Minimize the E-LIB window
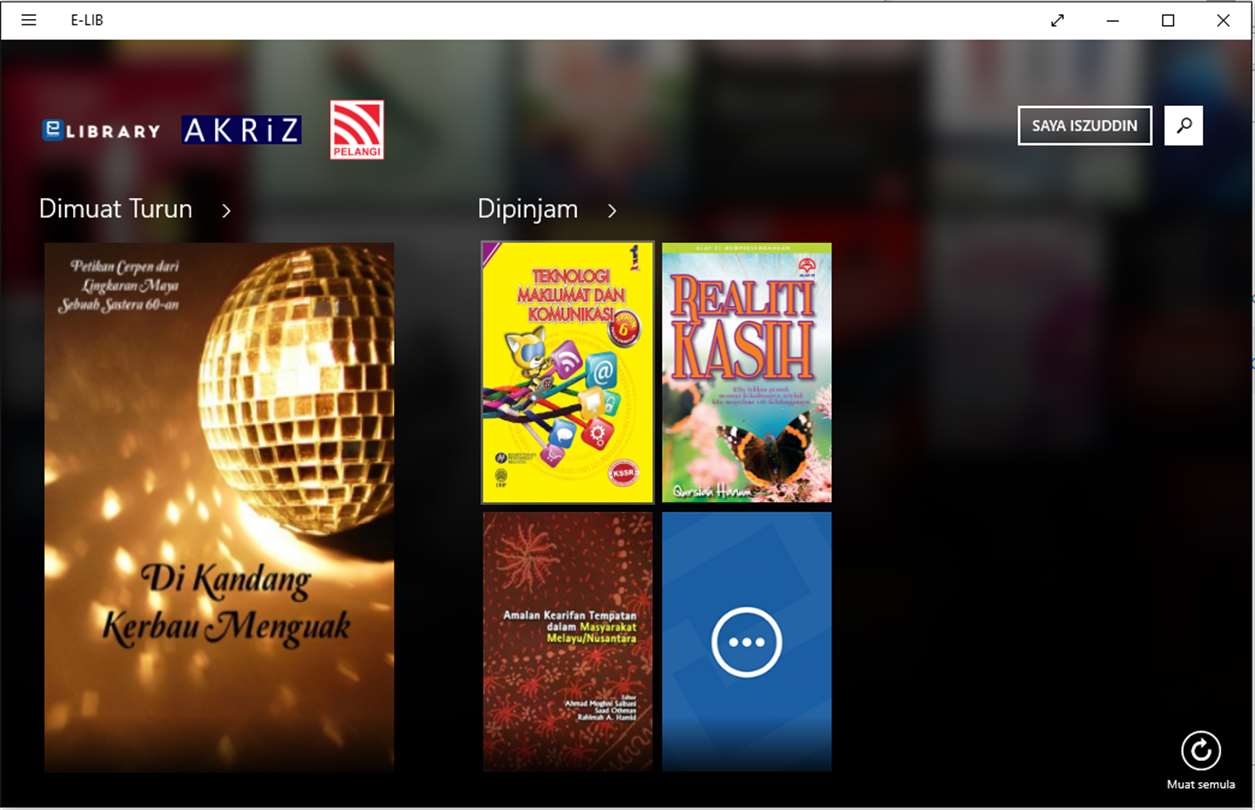Image resolution: width=1255 pixels, height=810 pixels. [1112, 20]
